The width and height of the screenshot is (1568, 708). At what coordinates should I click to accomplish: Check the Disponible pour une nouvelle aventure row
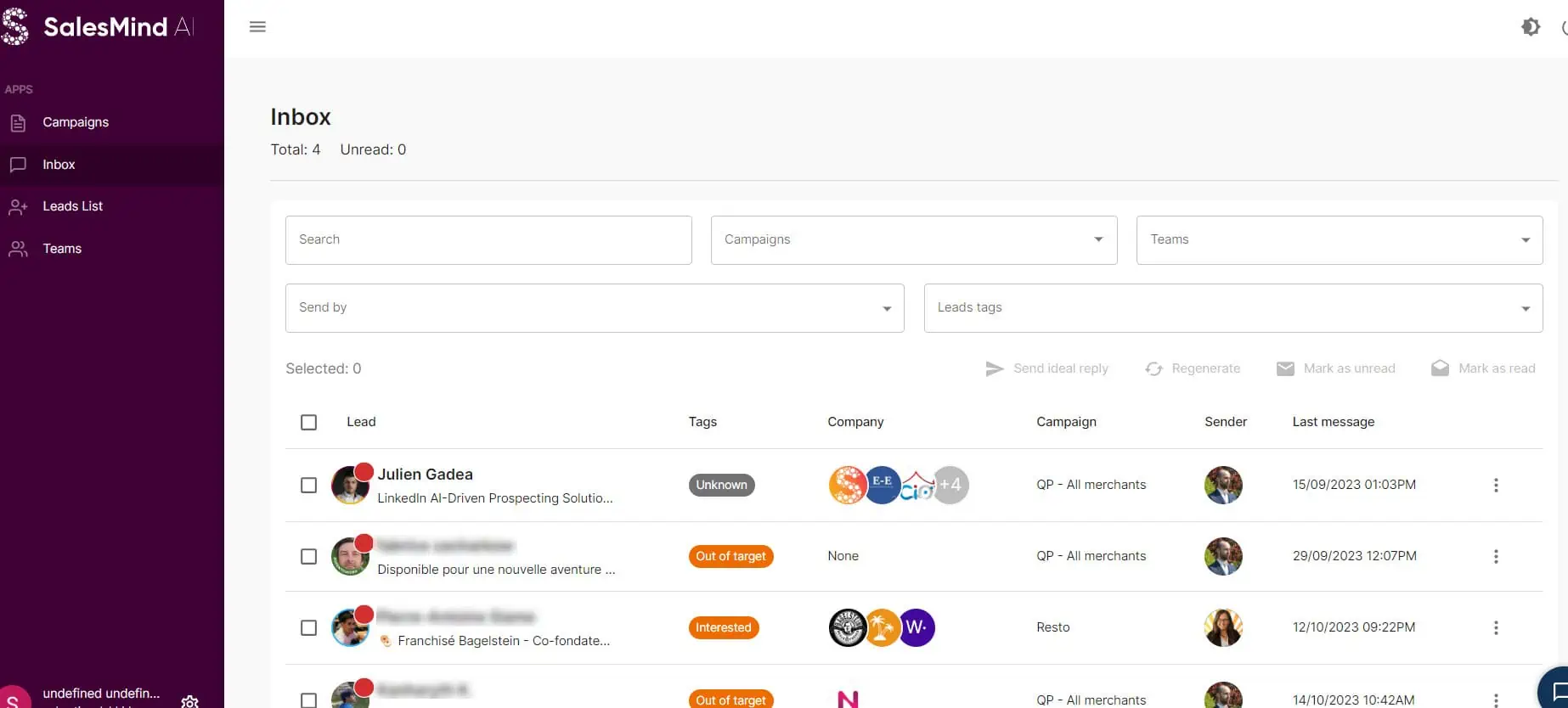click(309, 557)
